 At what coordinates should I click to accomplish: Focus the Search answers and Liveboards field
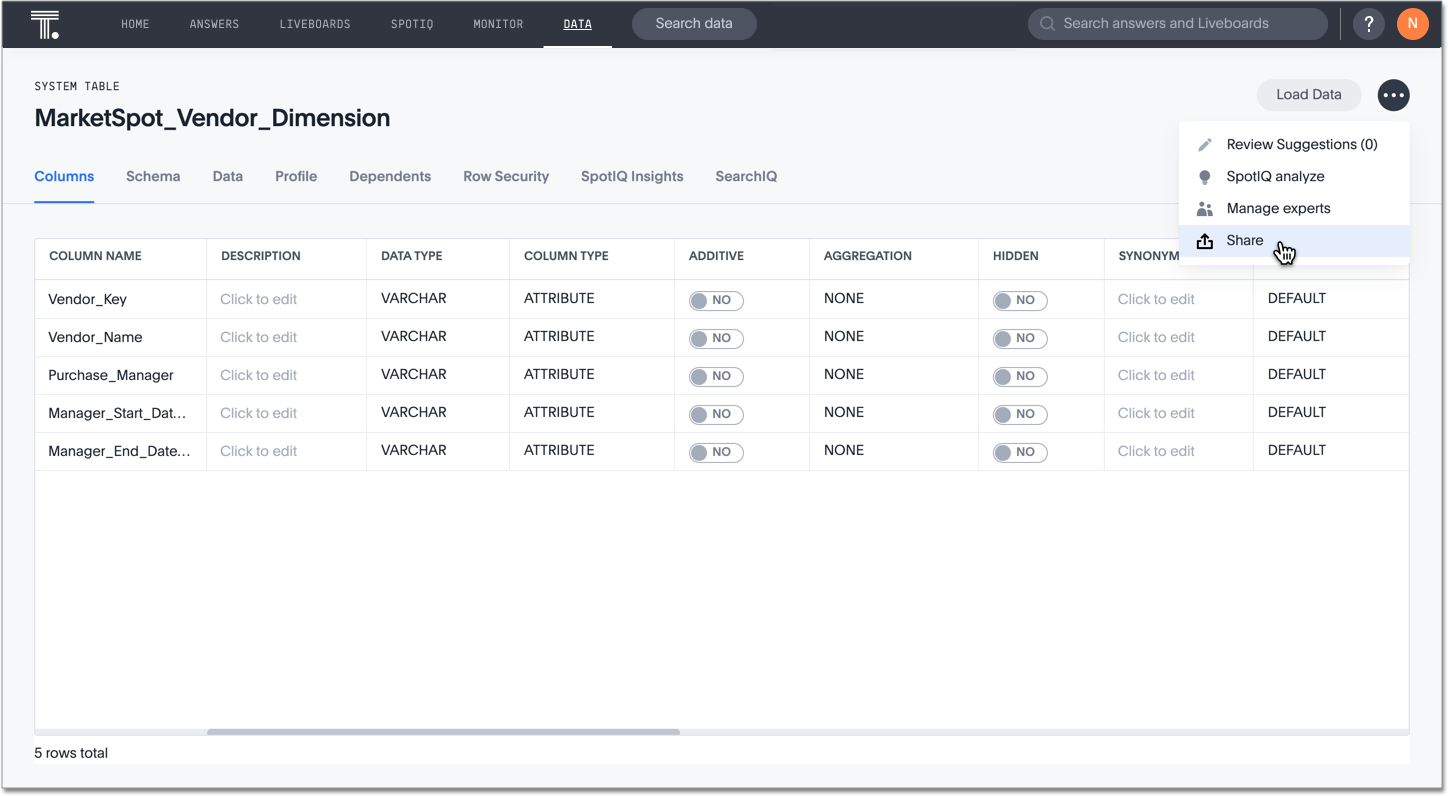pyautogui.click(x=1180, y=24)
